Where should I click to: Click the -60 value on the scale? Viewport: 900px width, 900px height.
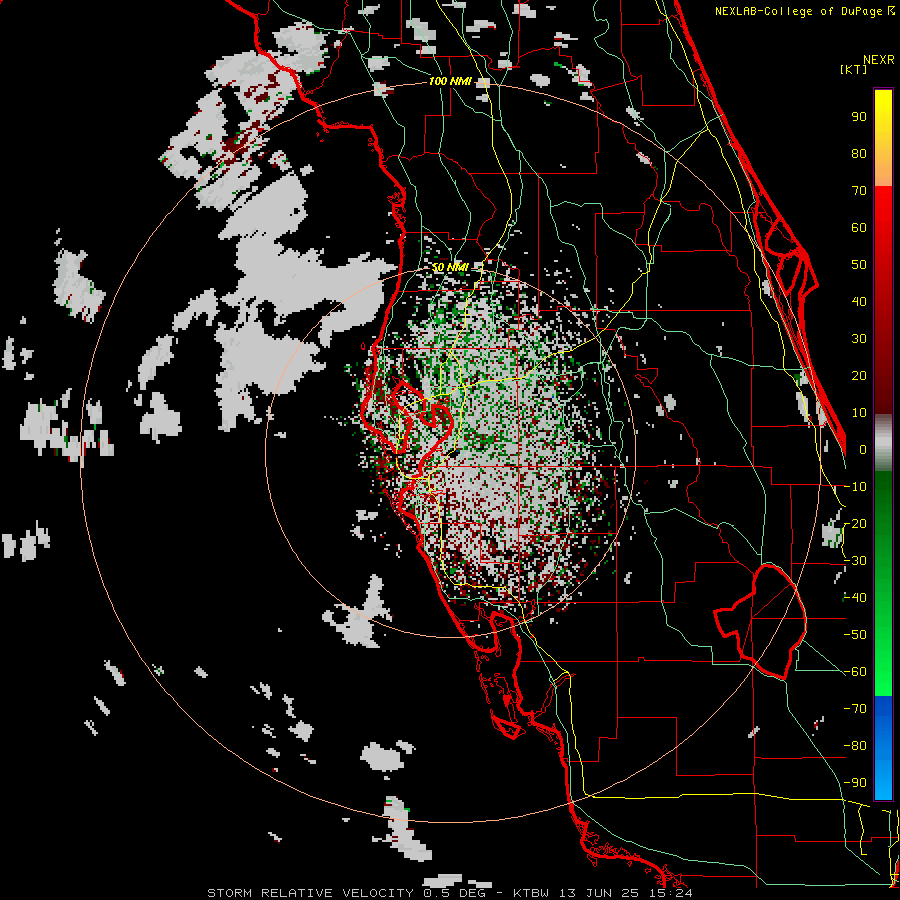click(x=855, y=672)
